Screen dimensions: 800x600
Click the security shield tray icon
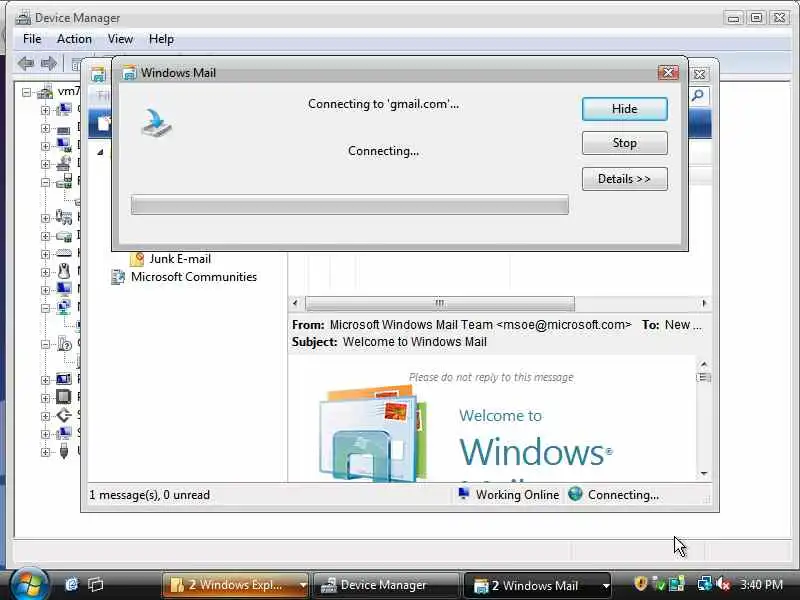(640, 584)
